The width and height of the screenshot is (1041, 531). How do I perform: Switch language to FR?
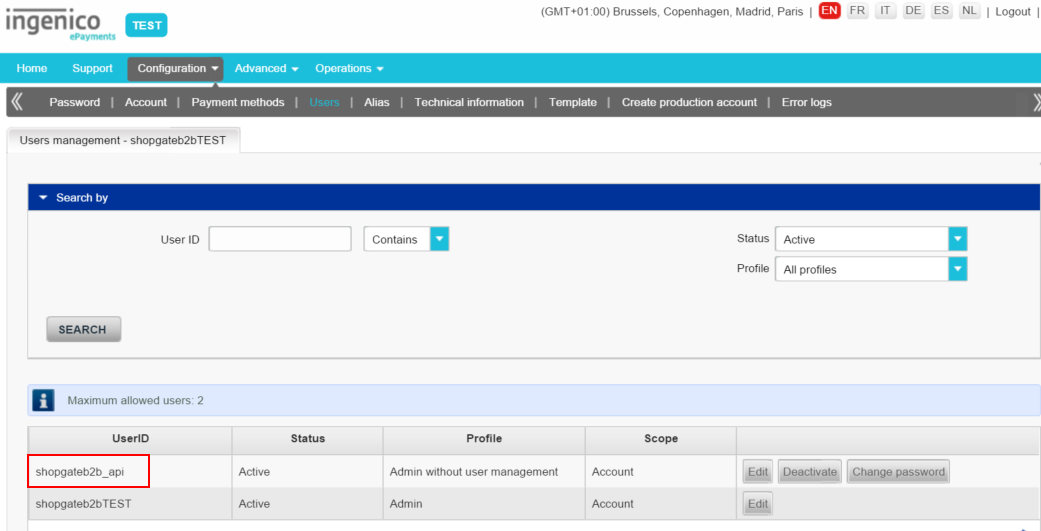click(x=857, y=11)
